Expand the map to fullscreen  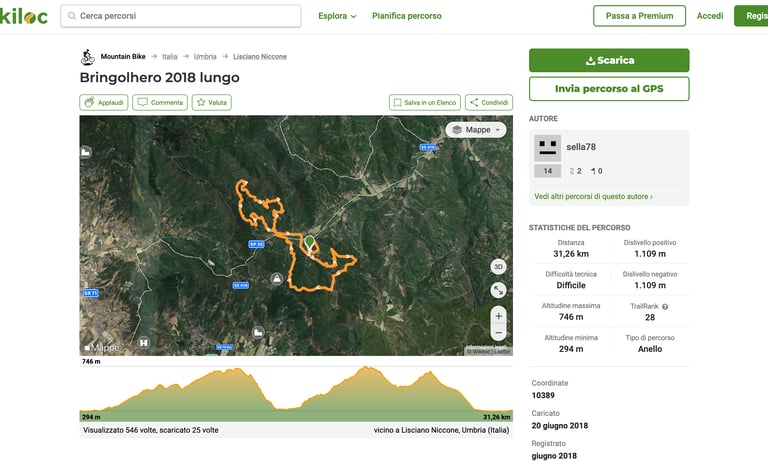[498, 290]
